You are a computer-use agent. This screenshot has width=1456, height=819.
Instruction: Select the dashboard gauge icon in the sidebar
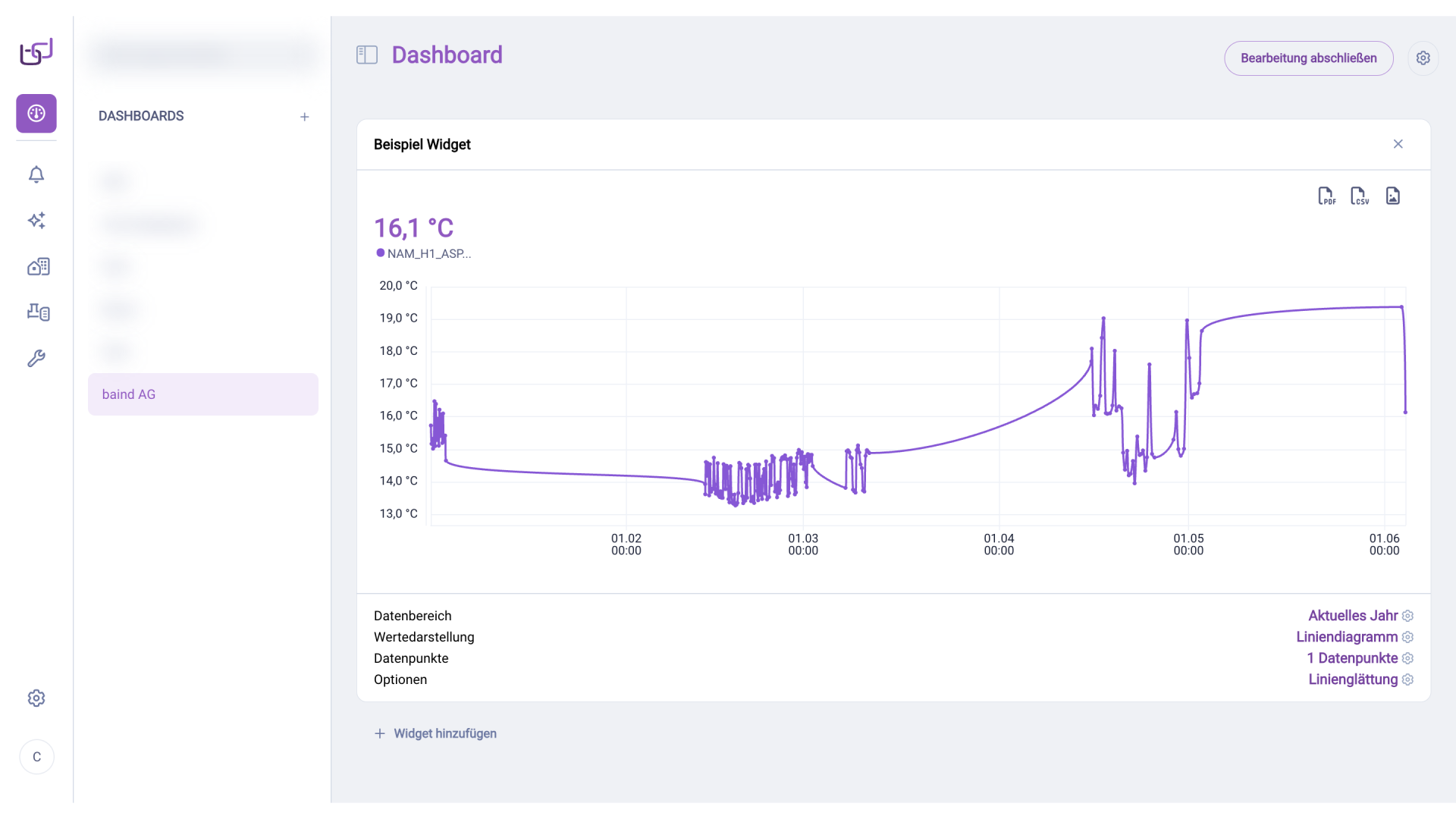pos(36,113)
